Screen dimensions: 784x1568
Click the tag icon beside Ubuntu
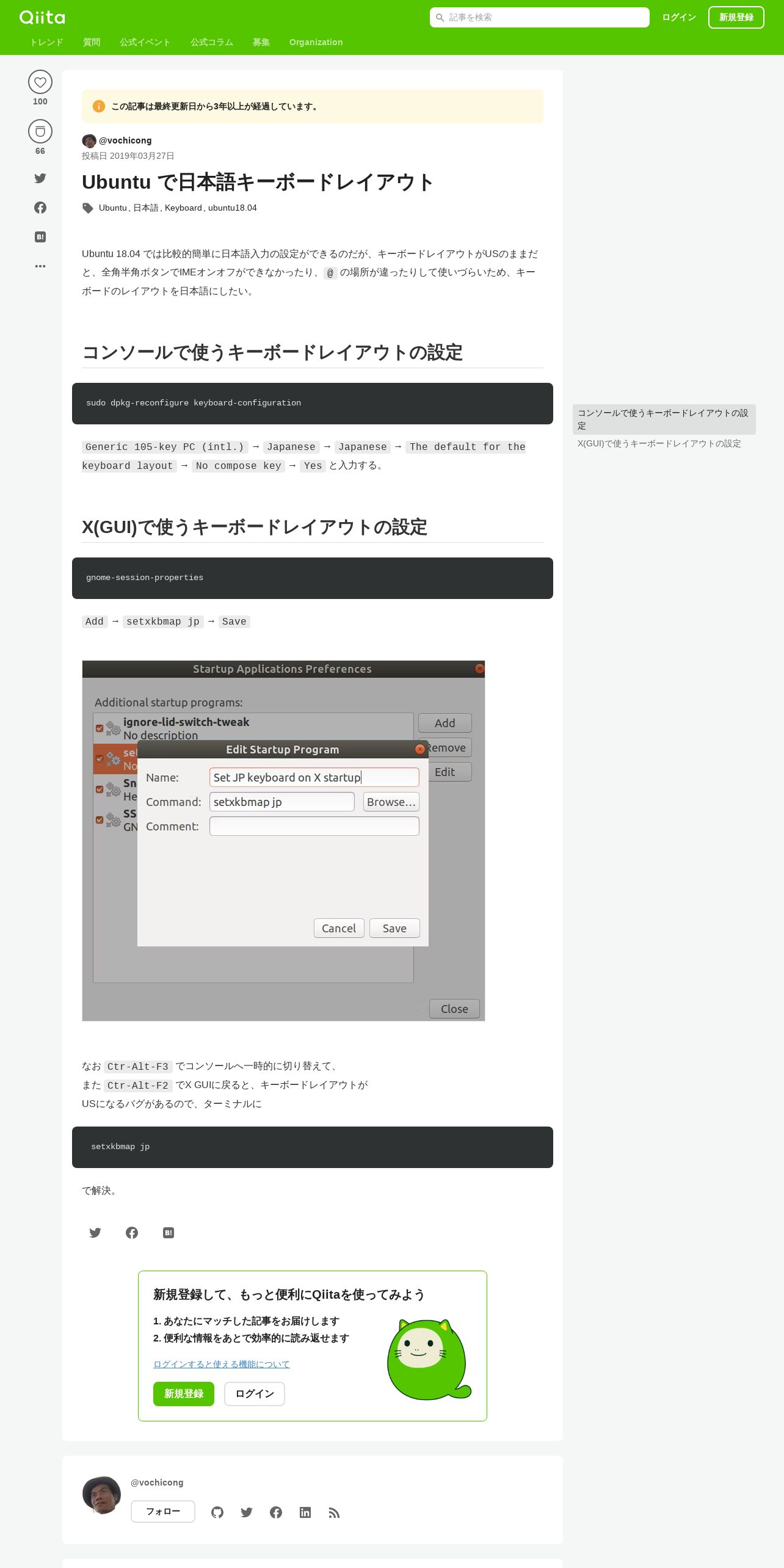(88, 208)
